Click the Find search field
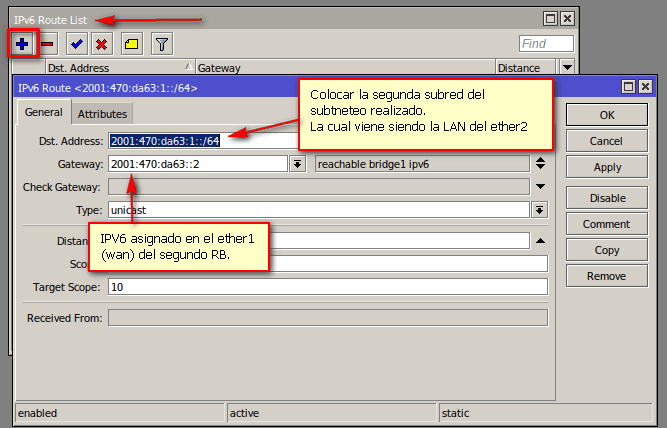The image size is (667, 428). coord(546,43)
